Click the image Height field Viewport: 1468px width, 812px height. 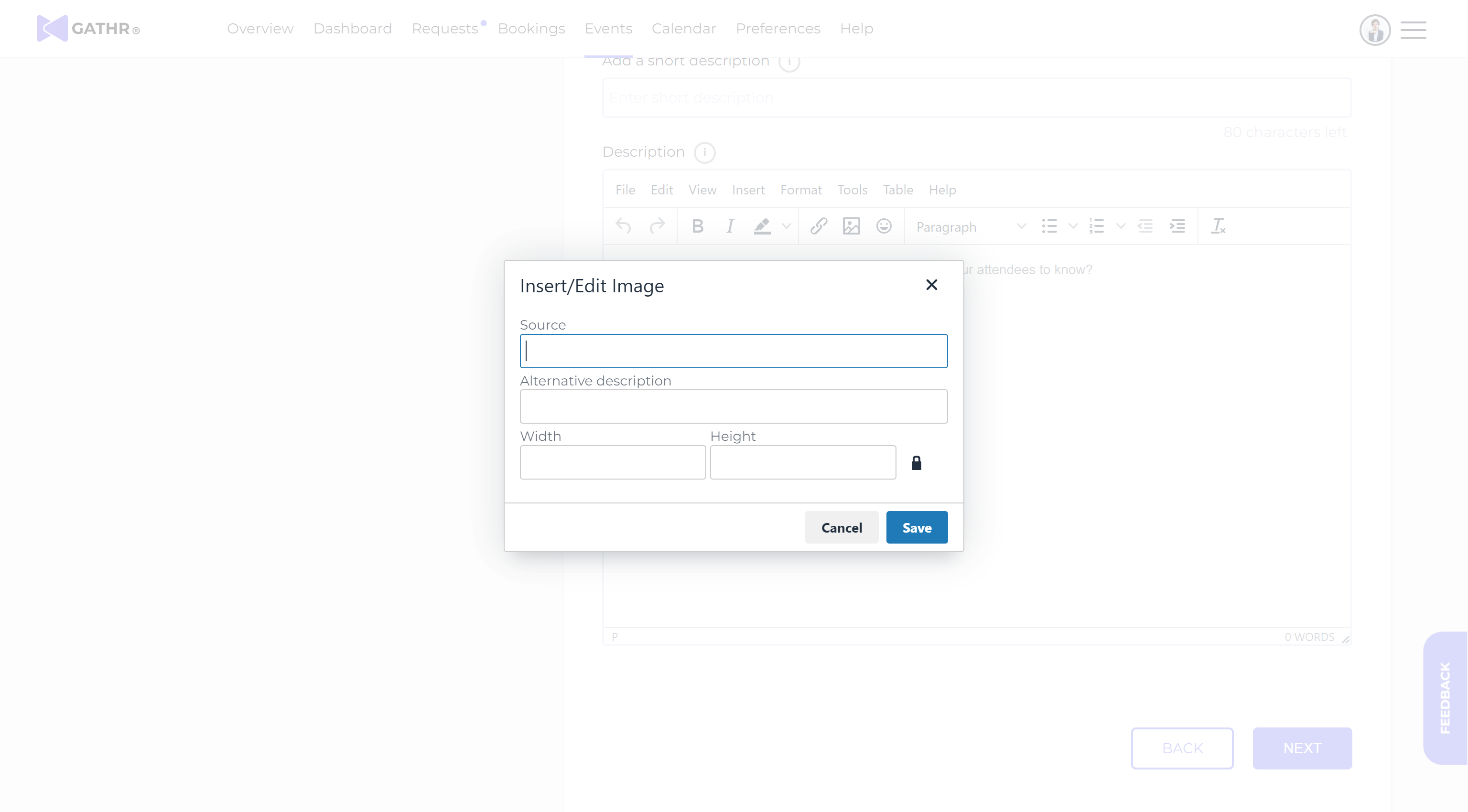pos(802,462)
